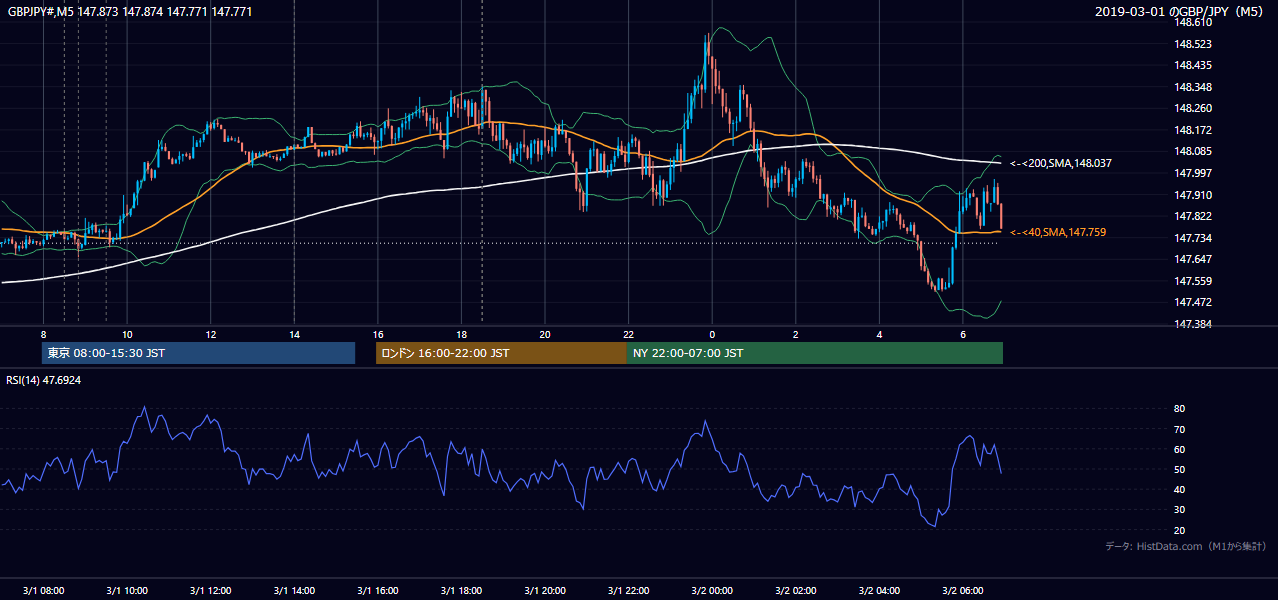Select the 3/1 18:00 date label

pyautogui.click(x=461, y=591)
